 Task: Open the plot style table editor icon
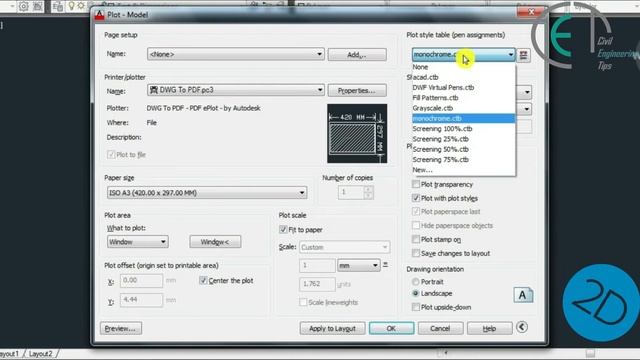[523, 55]
